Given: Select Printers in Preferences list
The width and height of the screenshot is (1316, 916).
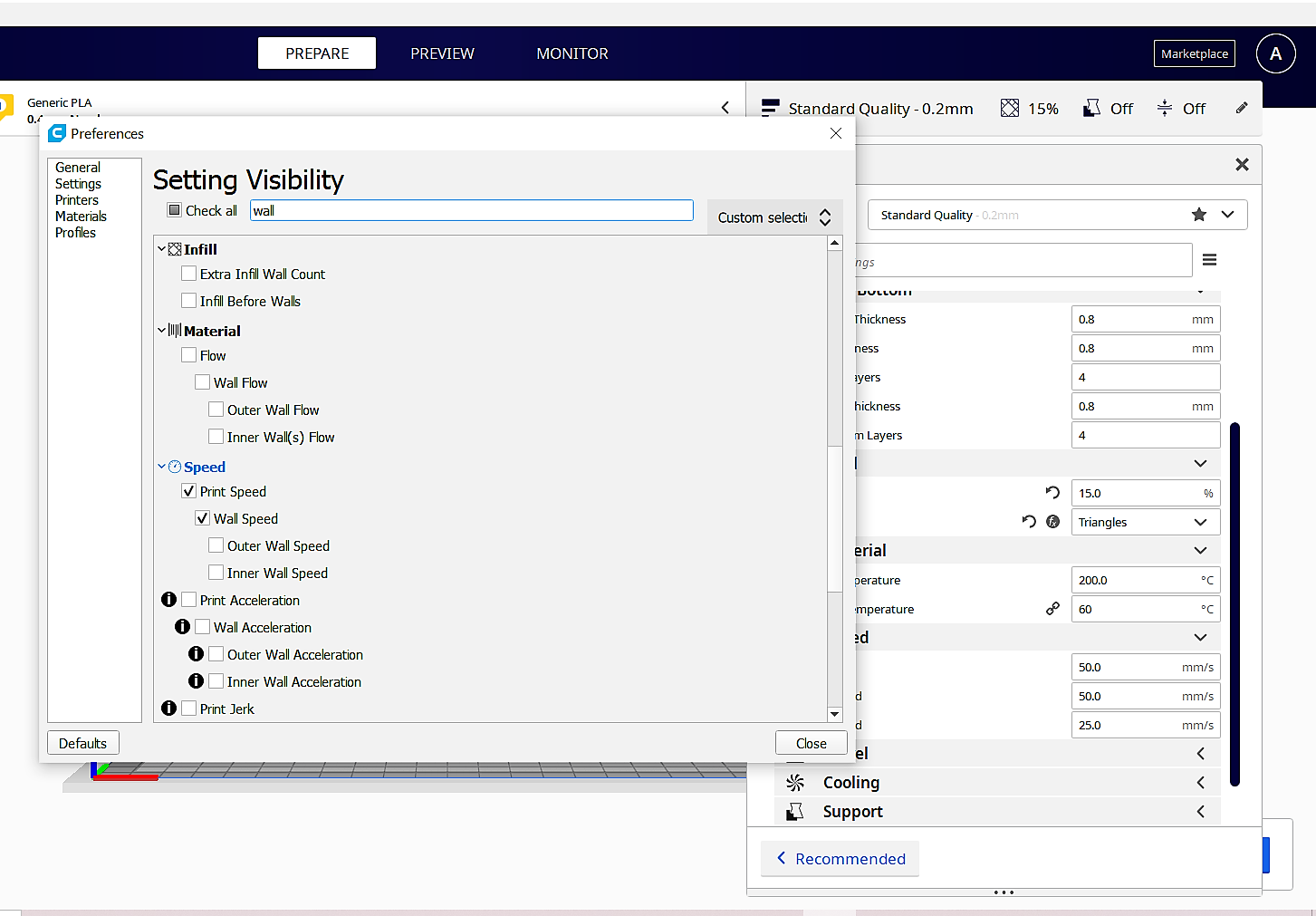Looking at the screenshot, I should coord(77,200).
